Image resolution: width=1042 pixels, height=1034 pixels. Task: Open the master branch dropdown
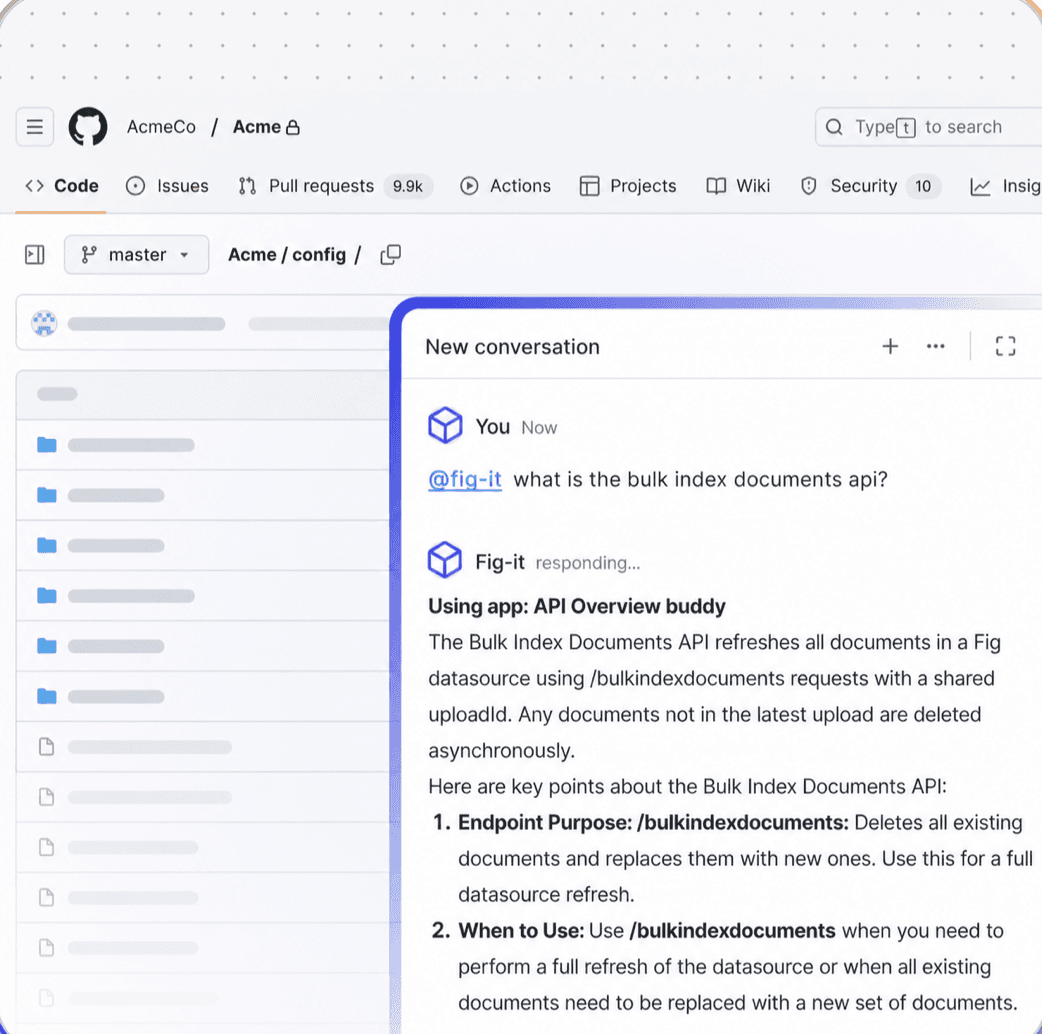pos(136,255)
